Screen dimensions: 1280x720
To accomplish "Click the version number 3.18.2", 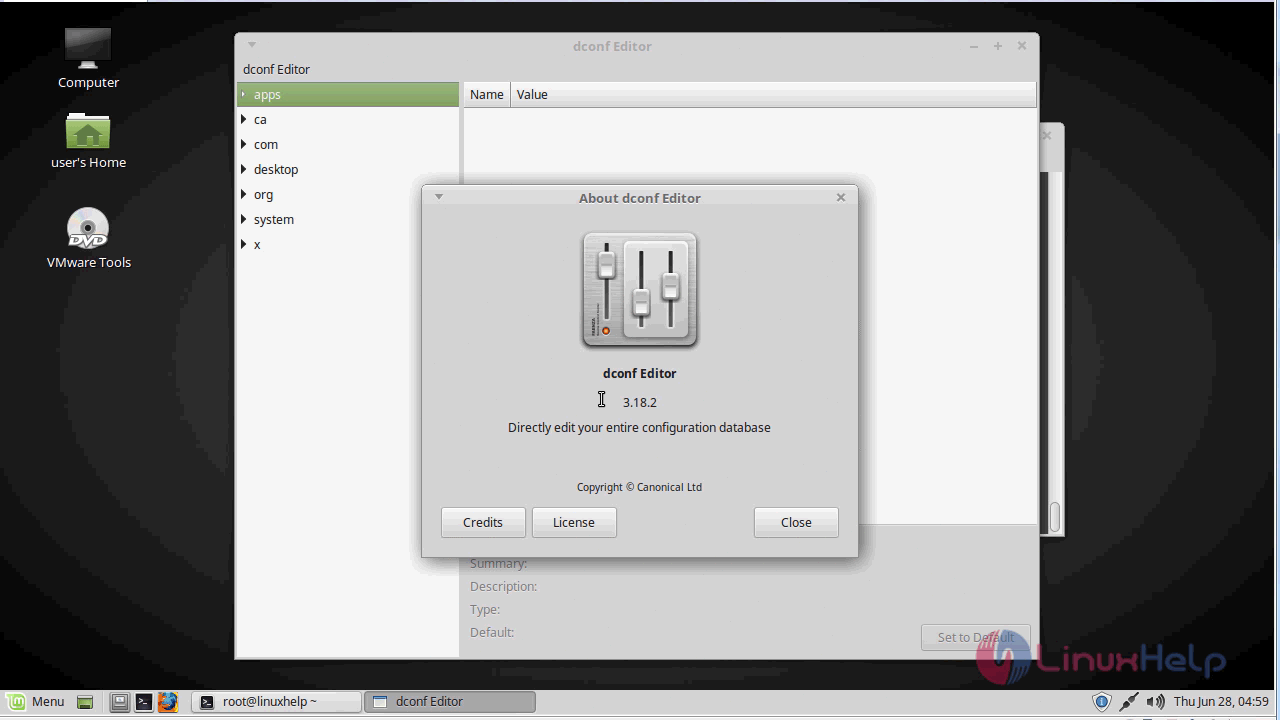I will click(640, 402).
